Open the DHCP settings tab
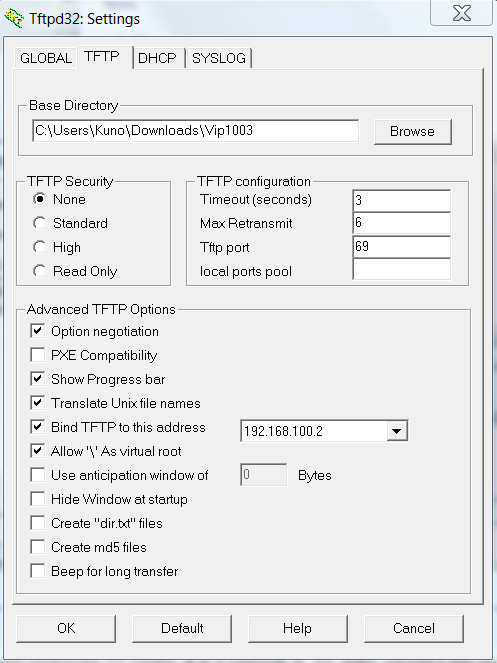 click(157, 58)
